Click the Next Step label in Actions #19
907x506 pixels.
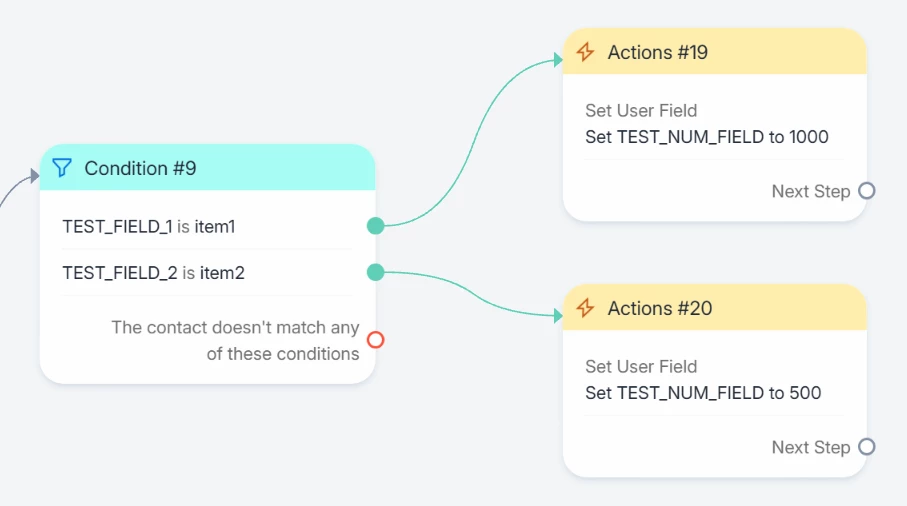click(810, 191)
